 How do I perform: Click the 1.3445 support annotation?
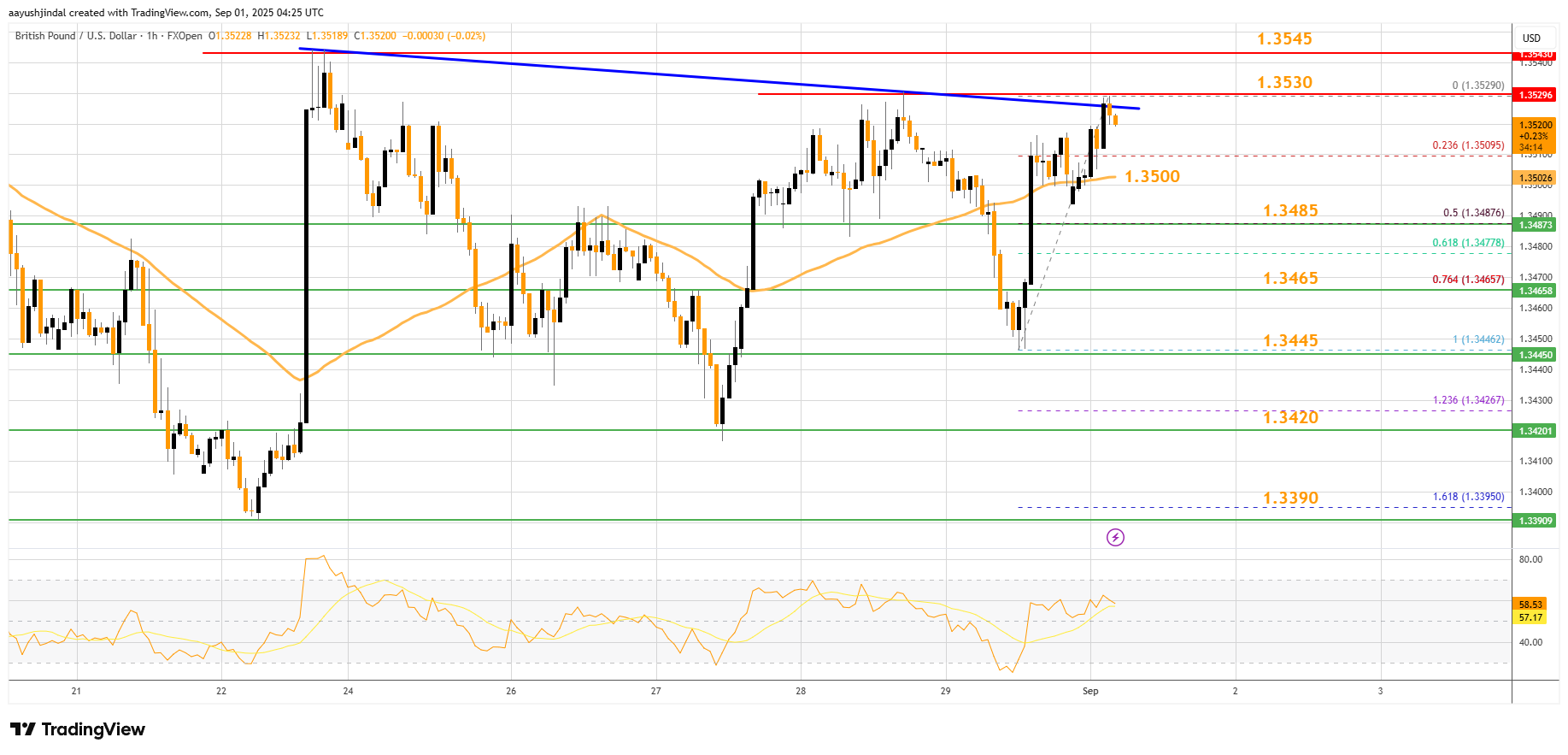click(1290, 340)
